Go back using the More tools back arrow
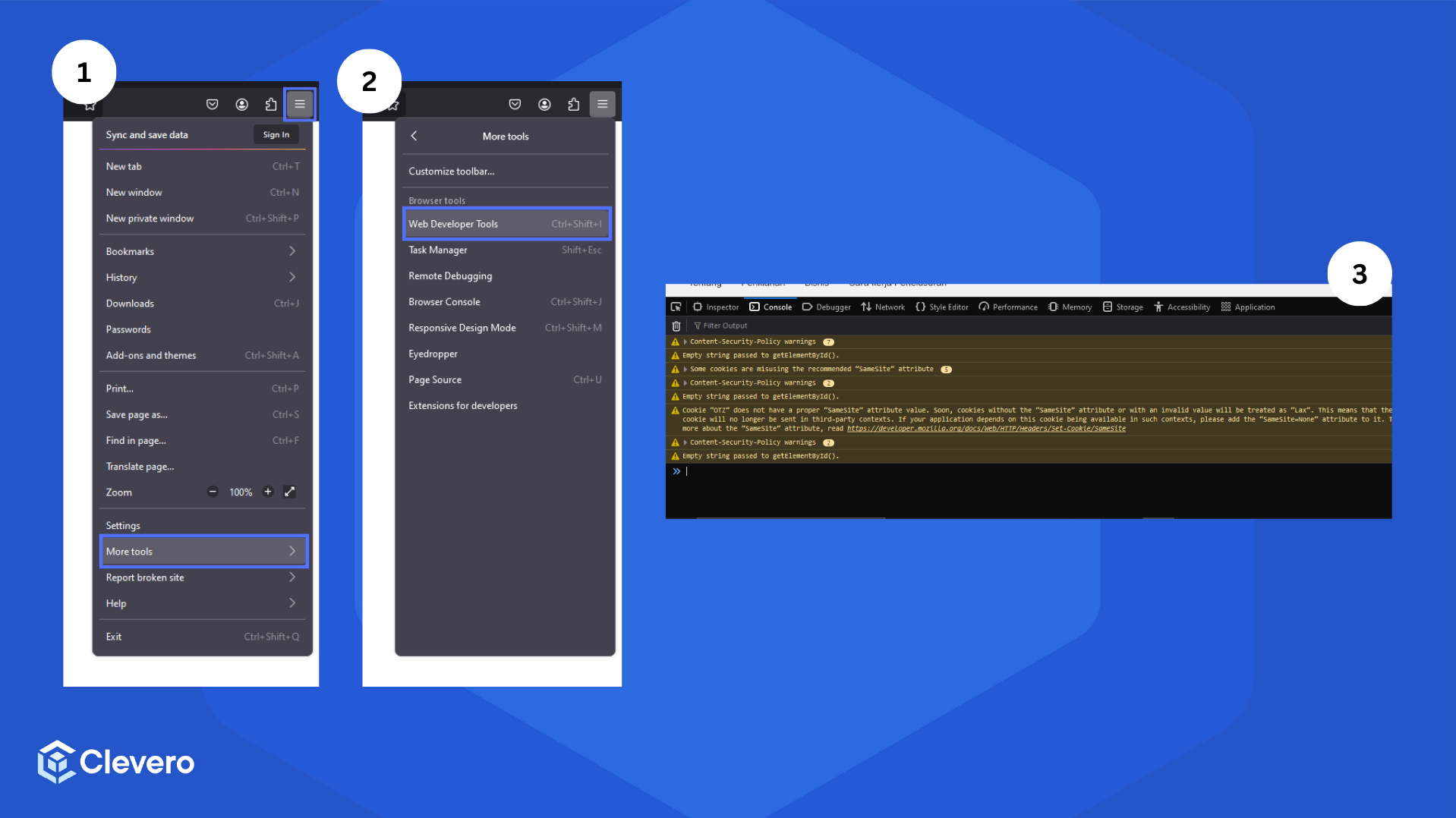The image size is (1456, 818). click(x=414, y=136)
